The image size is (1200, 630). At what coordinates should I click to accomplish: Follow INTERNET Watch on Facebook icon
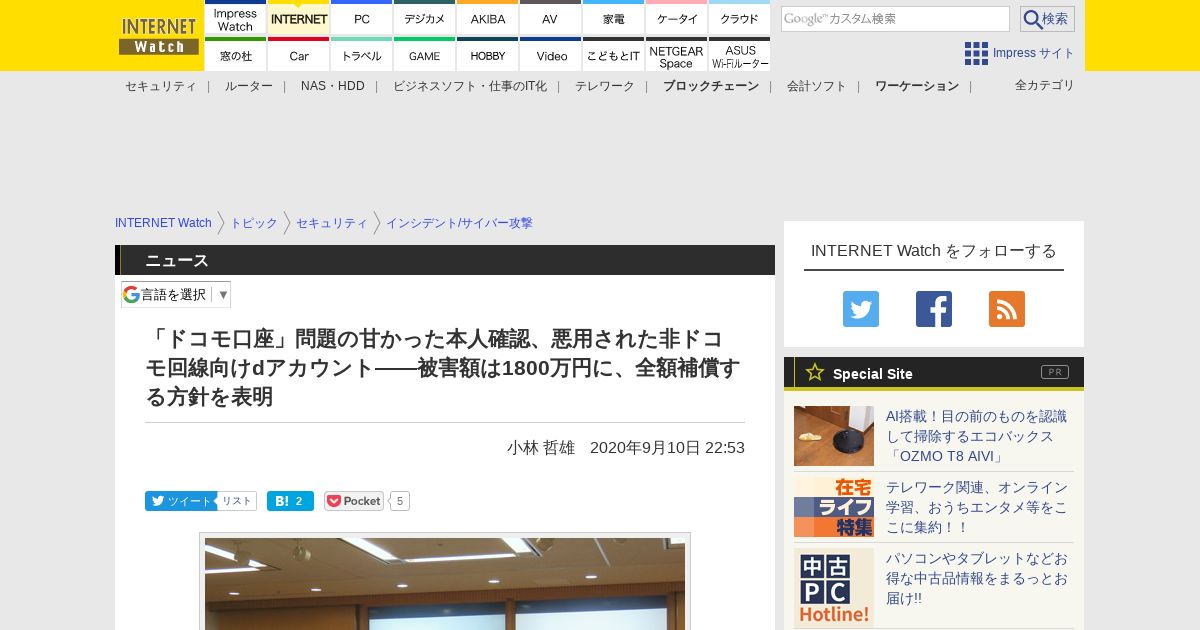pyautogui.click(x=934, y=309)
